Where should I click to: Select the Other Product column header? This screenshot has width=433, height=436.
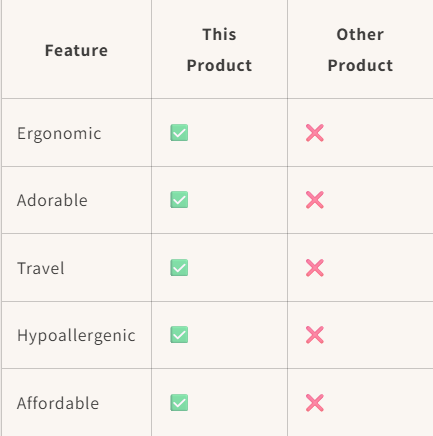(x=360, y=50)
